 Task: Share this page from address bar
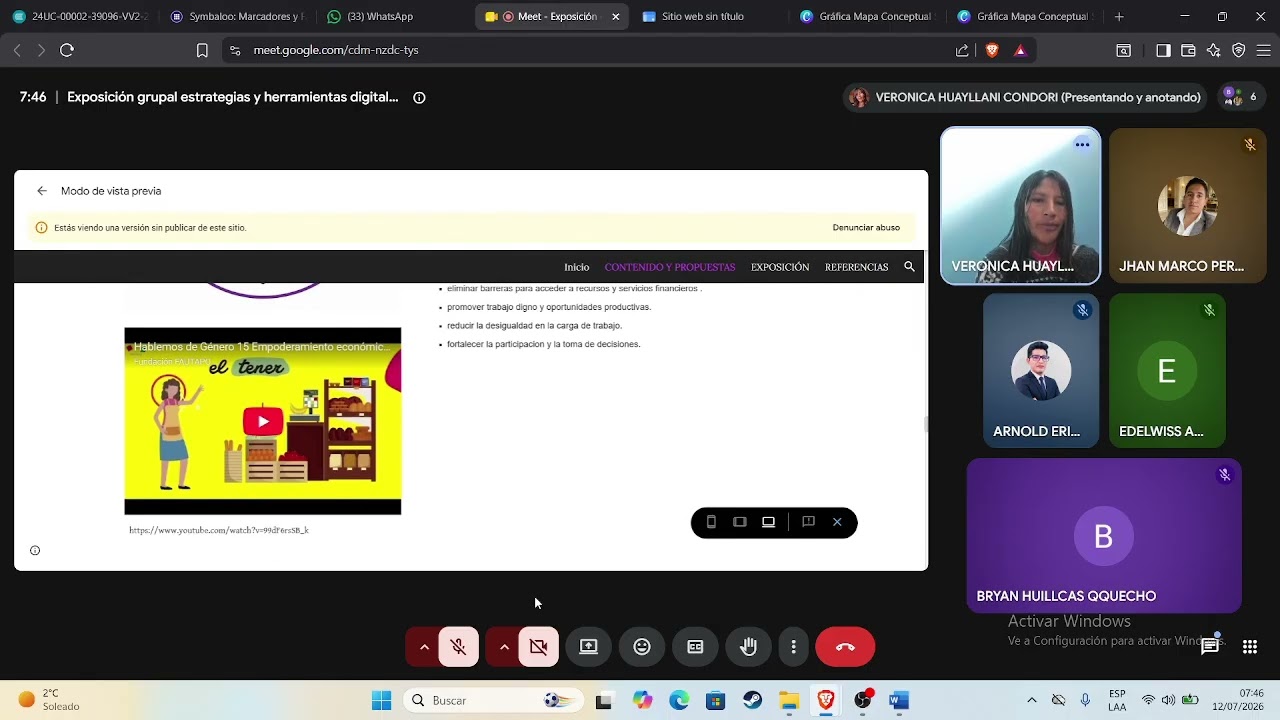pos(962,50)
